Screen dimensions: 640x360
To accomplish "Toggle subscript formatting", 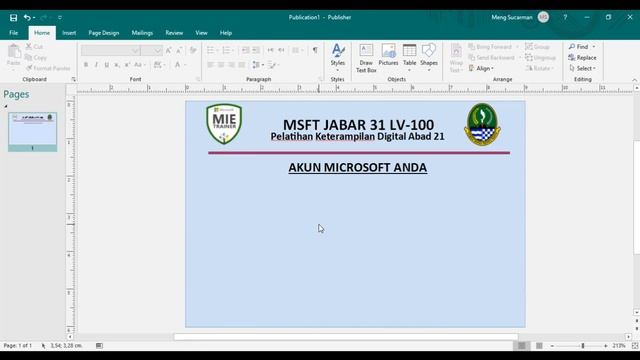I will point(117,65).
